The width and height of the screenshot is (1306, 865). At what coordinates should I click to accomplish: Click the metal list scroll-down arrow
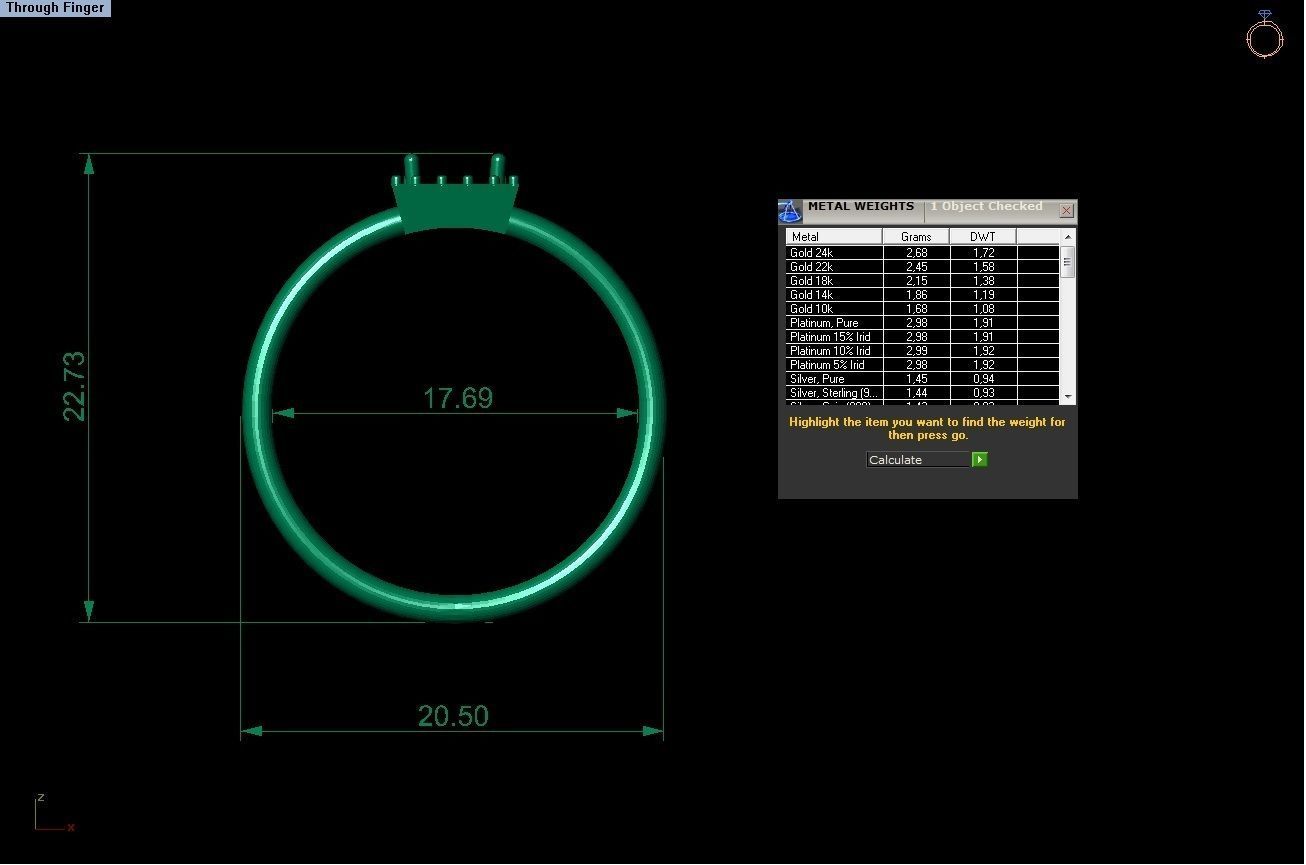[x=1068, y=397]
